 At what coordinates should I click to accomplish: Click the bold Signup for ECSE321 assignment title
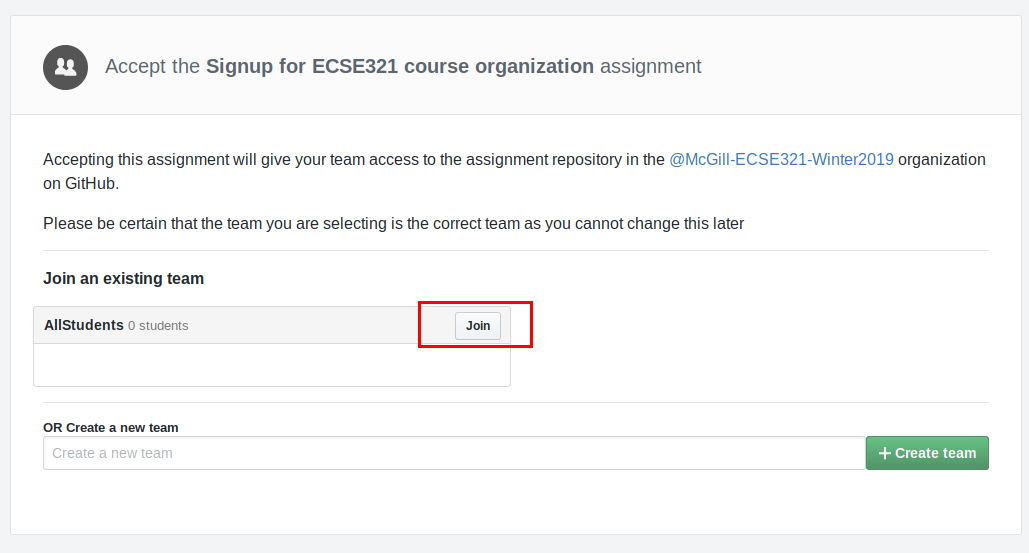click(x=400, y=66)
